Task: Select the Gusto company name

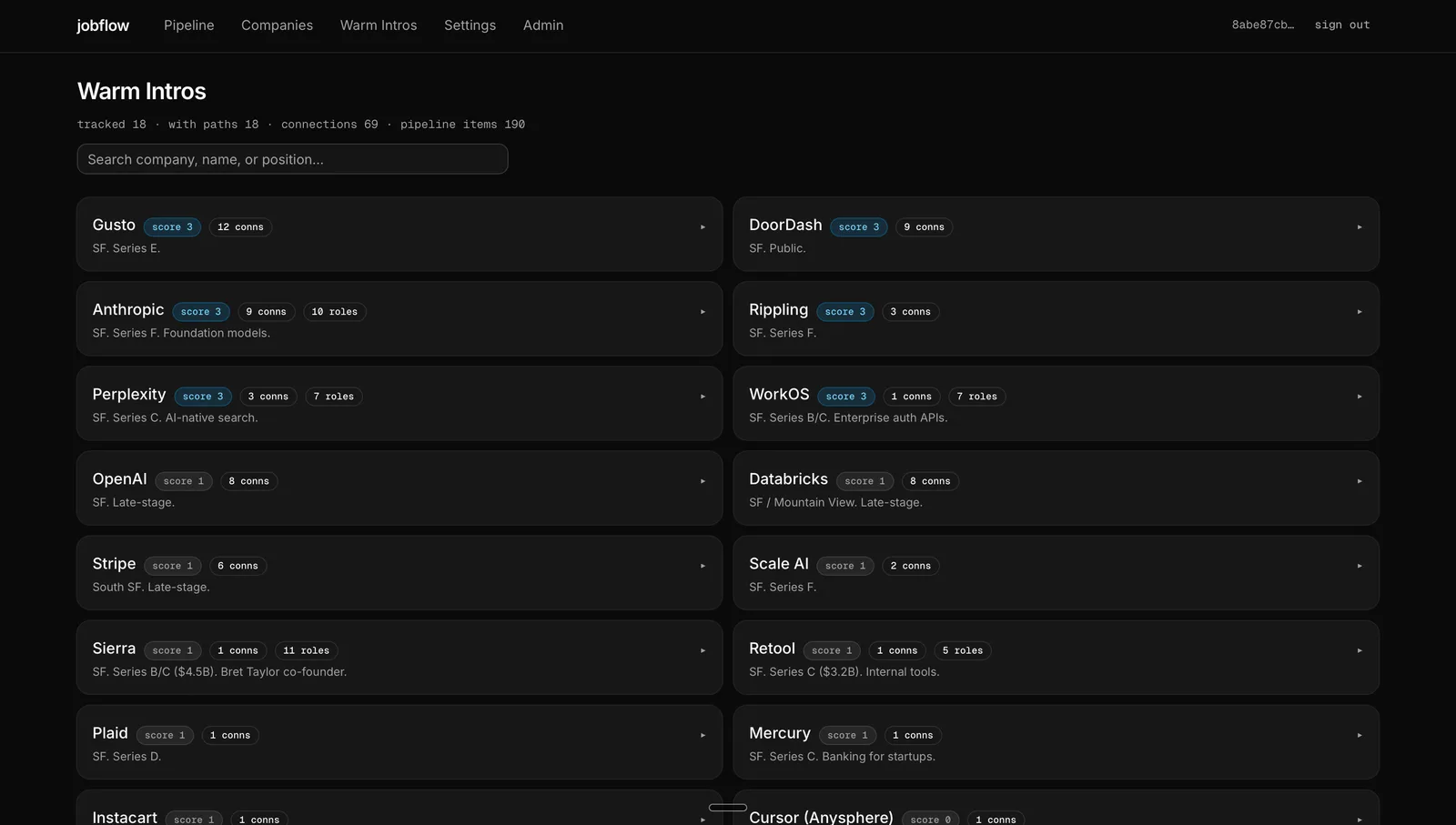Action: coord(114,225)
